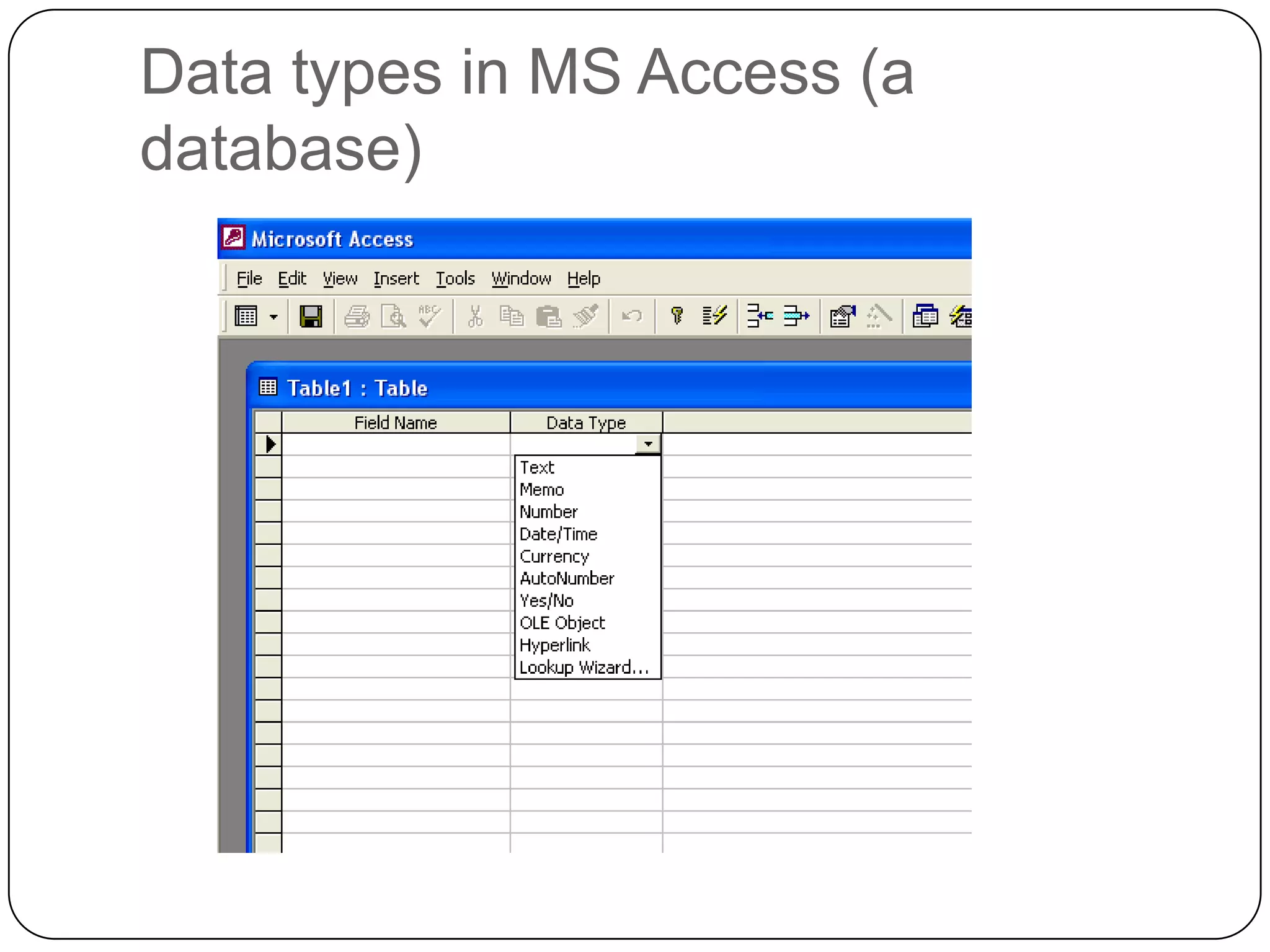Open the File menu
The image size is (1270, 952).
(249, 279)
